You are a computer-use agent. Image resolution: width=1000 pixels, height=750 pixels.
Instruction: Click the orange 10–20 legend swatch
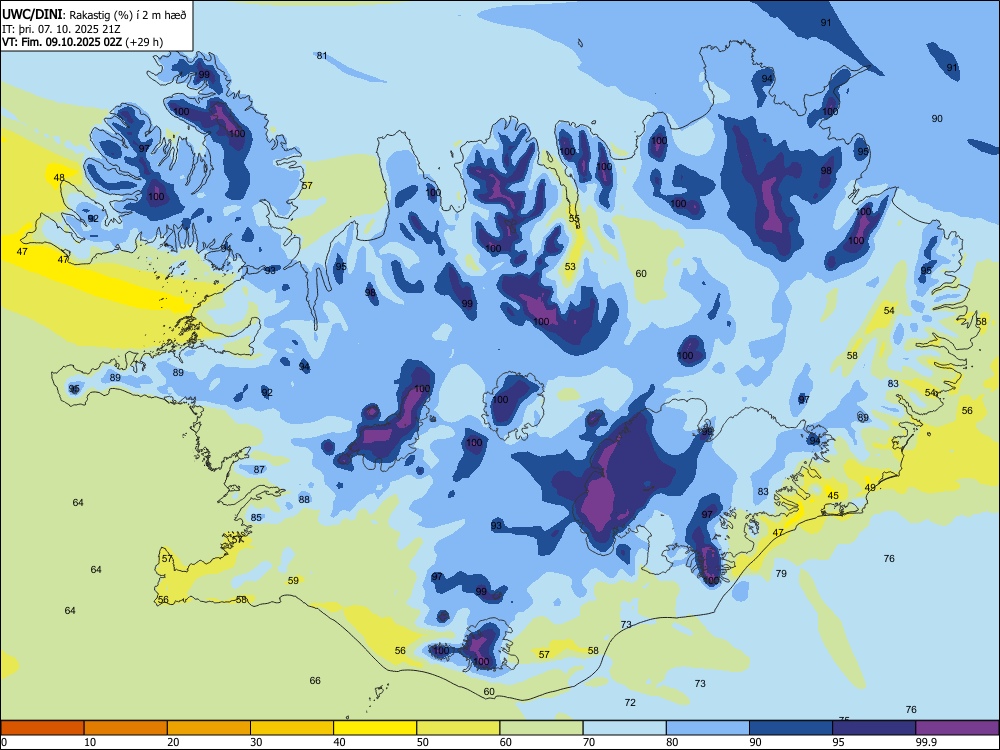pyautogui.click(x=126, y=728)
